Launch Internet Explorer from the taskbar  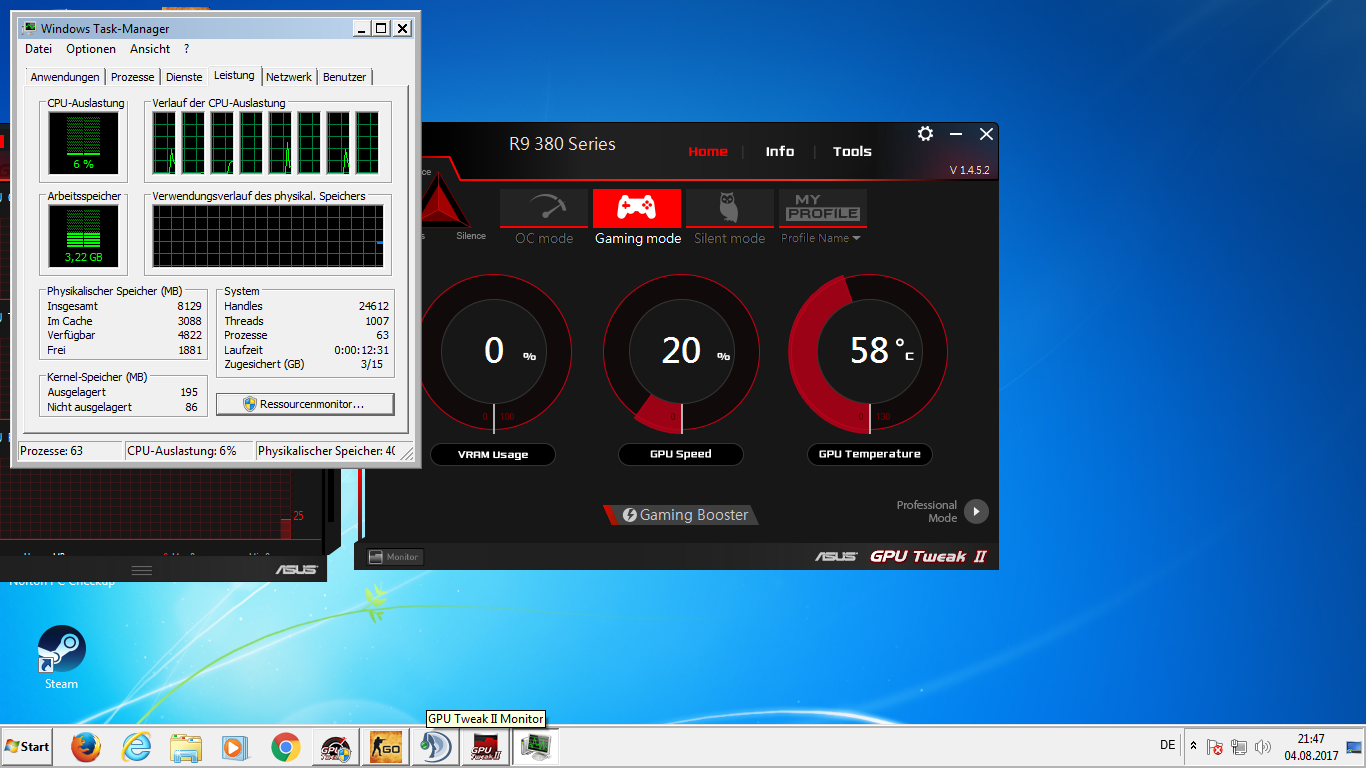[137, 747]
